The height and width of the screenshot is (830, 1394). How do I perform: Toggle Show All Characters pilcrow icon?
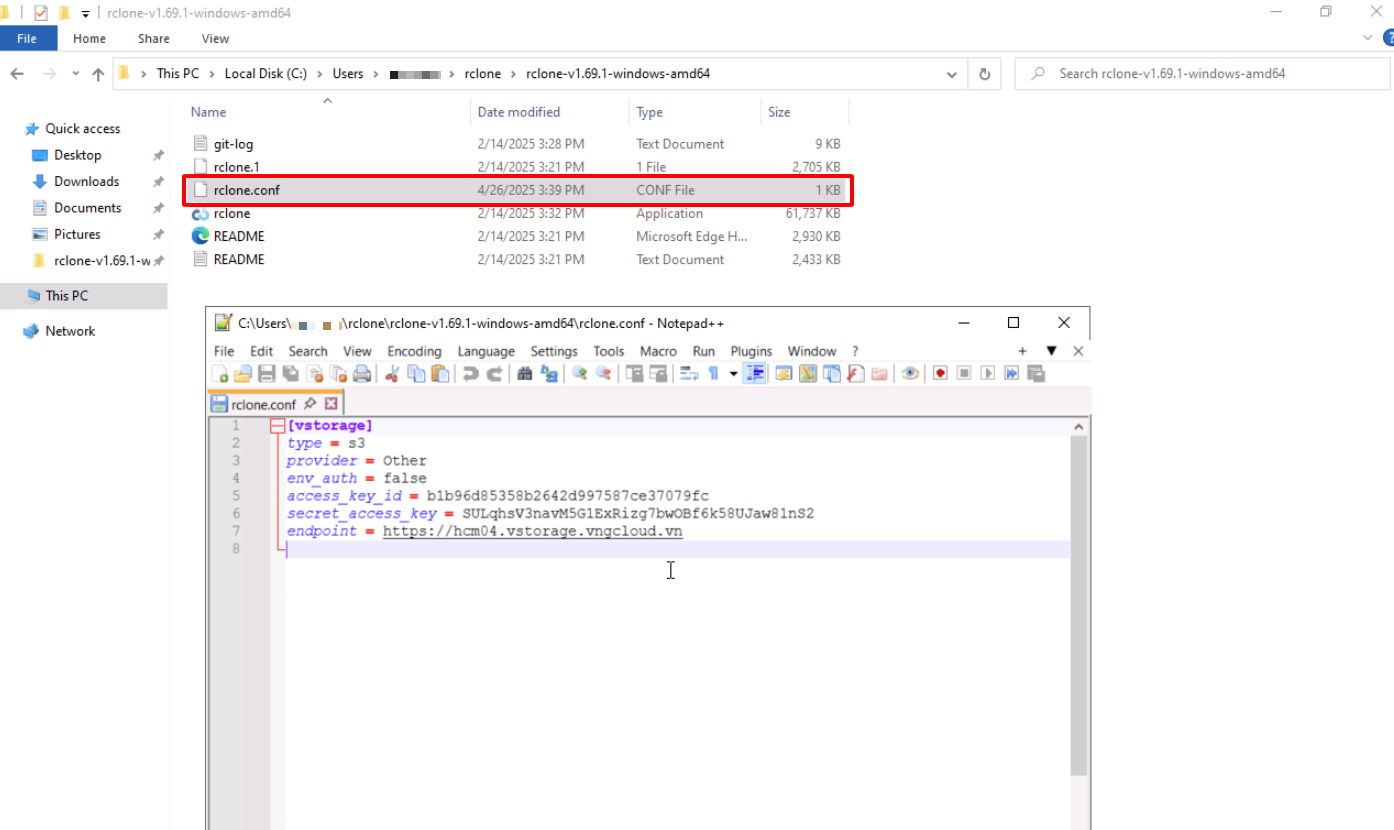pos(713,374)
